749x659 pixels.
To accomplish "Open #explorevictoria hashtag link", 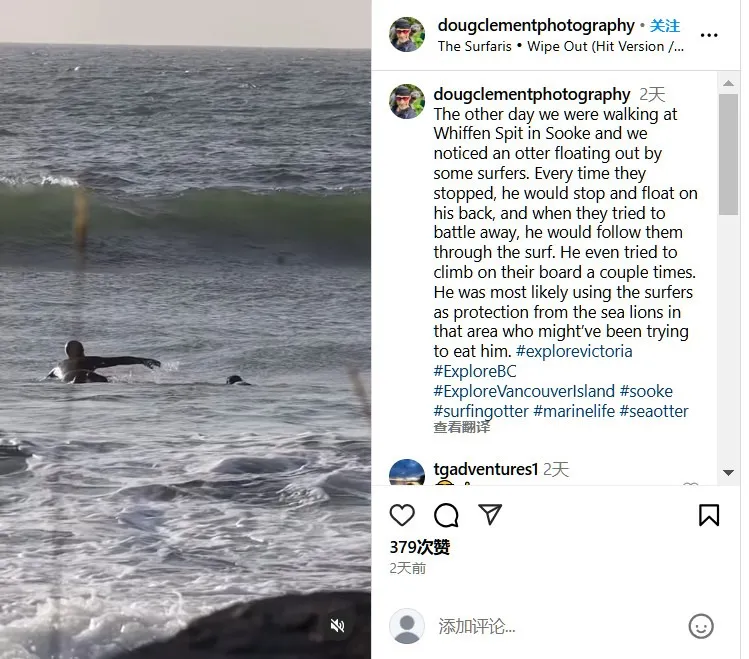I will [574, 351].
